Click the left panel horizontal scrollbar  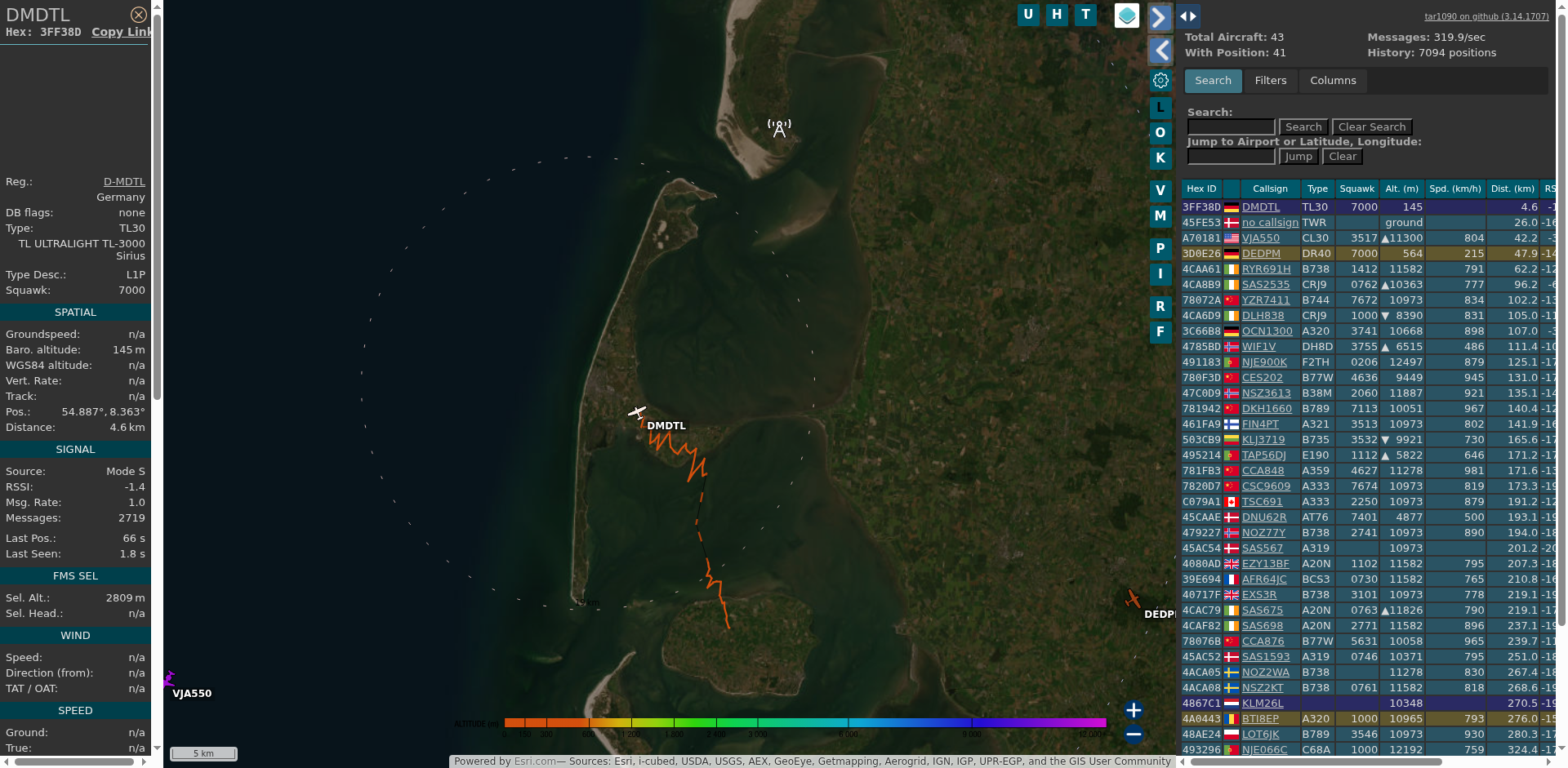[73, 761]
